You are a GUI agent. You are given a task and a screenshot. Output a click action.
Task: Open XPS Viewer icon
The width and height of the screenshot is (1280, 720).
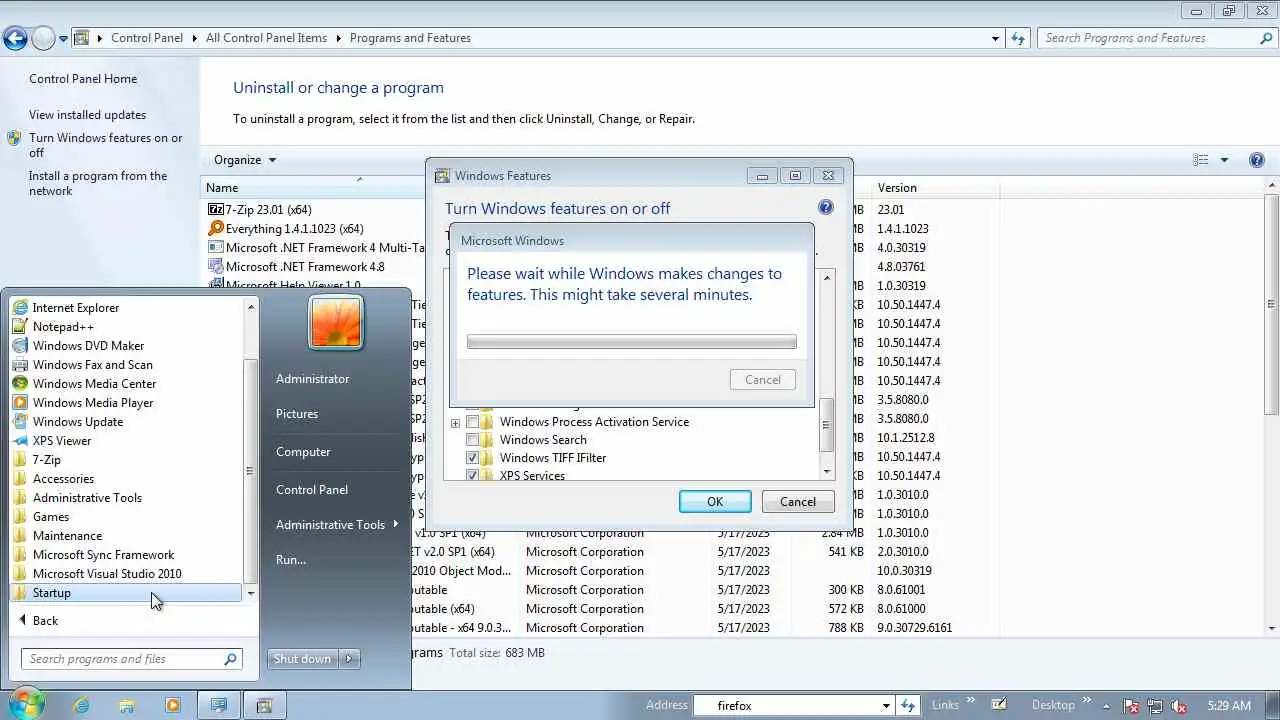[x=20, y=441]
